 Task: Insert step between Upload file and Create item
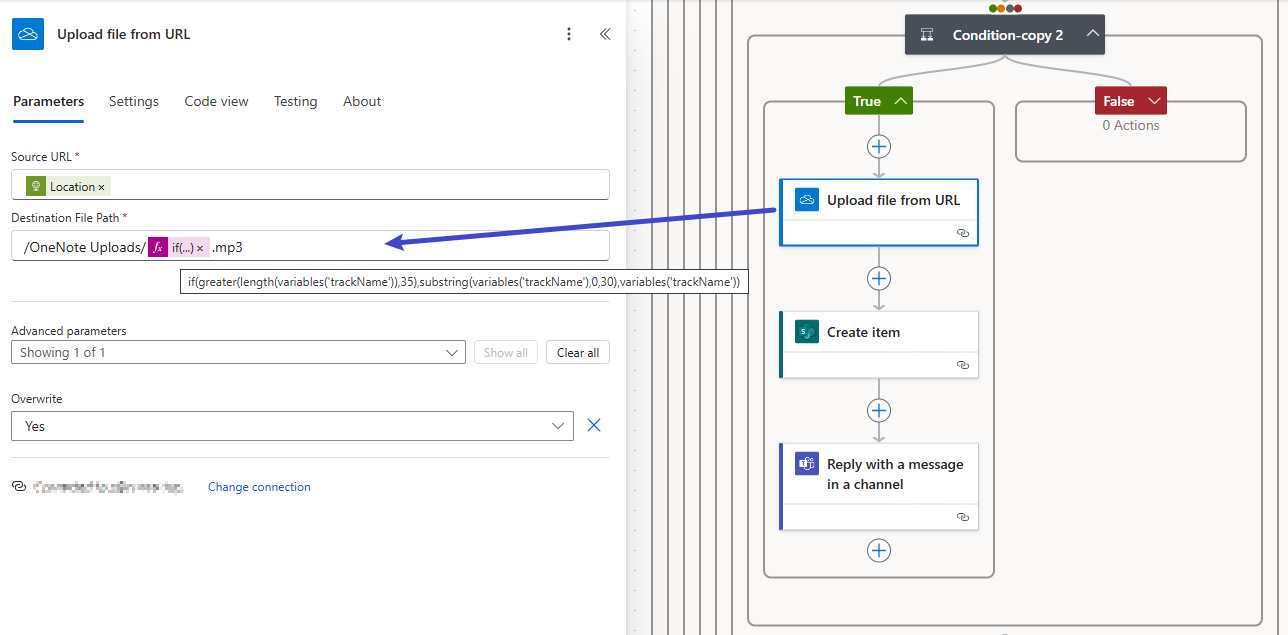point(878,279)
